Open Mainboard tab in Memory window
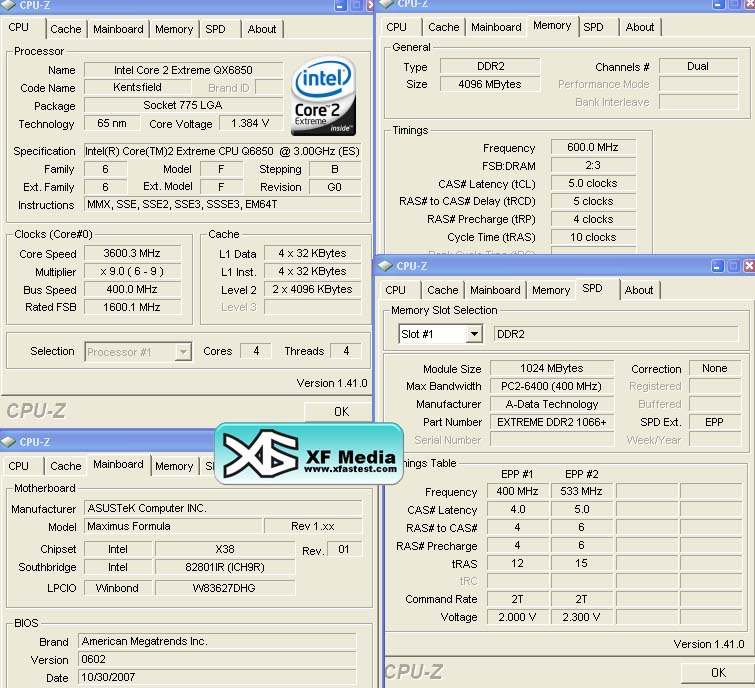755x688 pixels. [x=496, y=27]
